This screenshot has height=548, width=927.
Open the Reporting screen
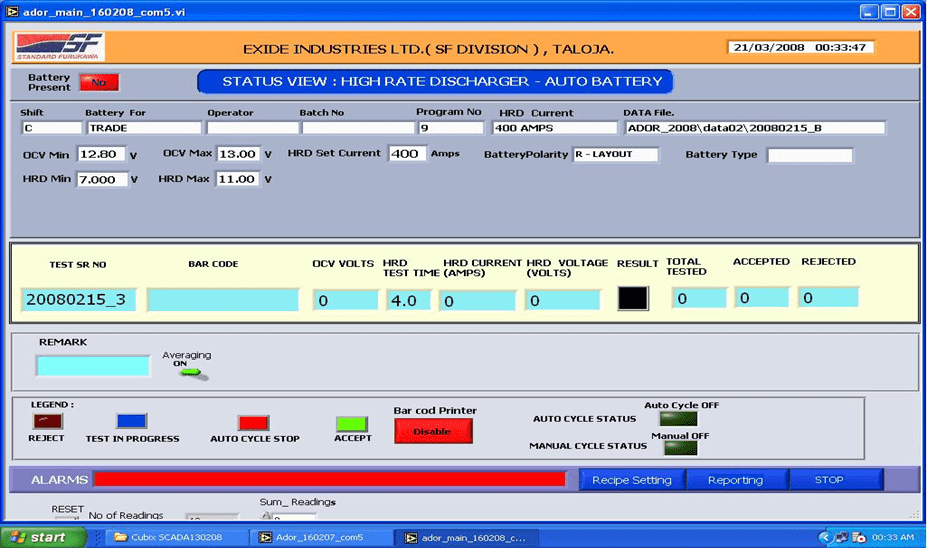click(736, 480)
